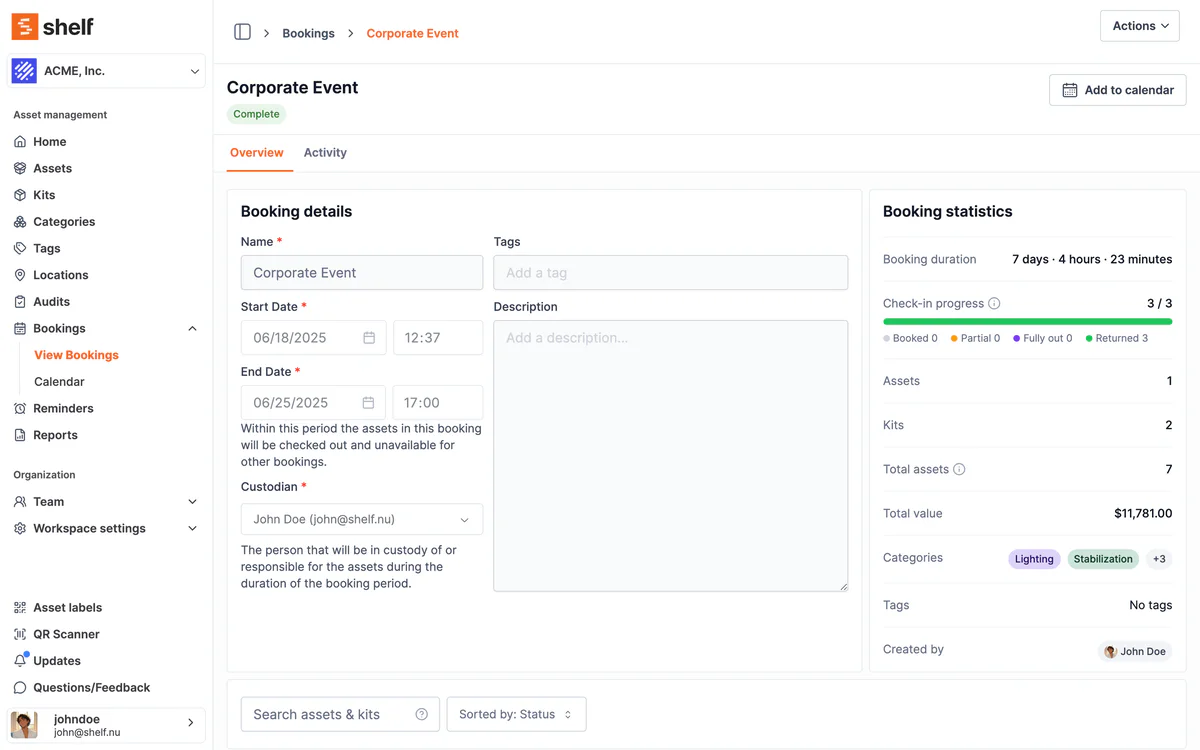The width and height of the screenshot is (1200, 750).
Task: Click the Booked 0 legend label
Action: (x=911, y=338)
